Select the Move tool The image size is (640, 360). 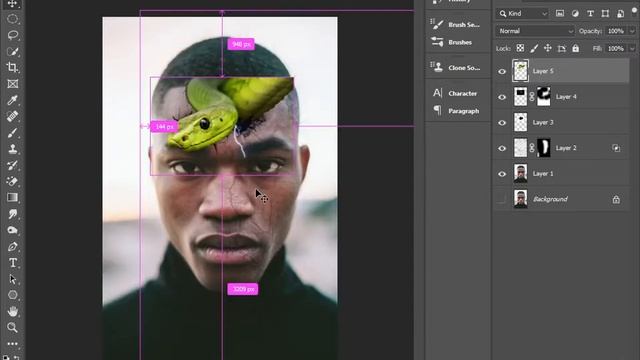pos(12,4)
